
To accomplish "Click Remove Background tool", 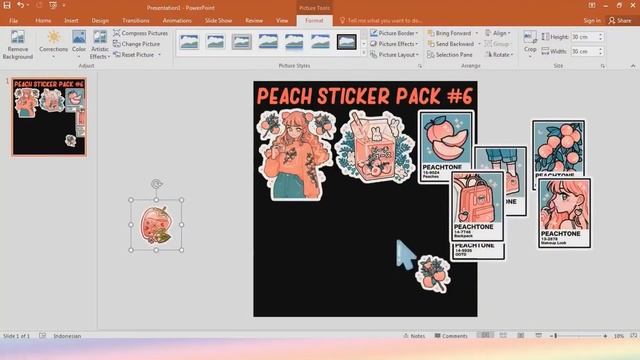I will coord(18,45).
